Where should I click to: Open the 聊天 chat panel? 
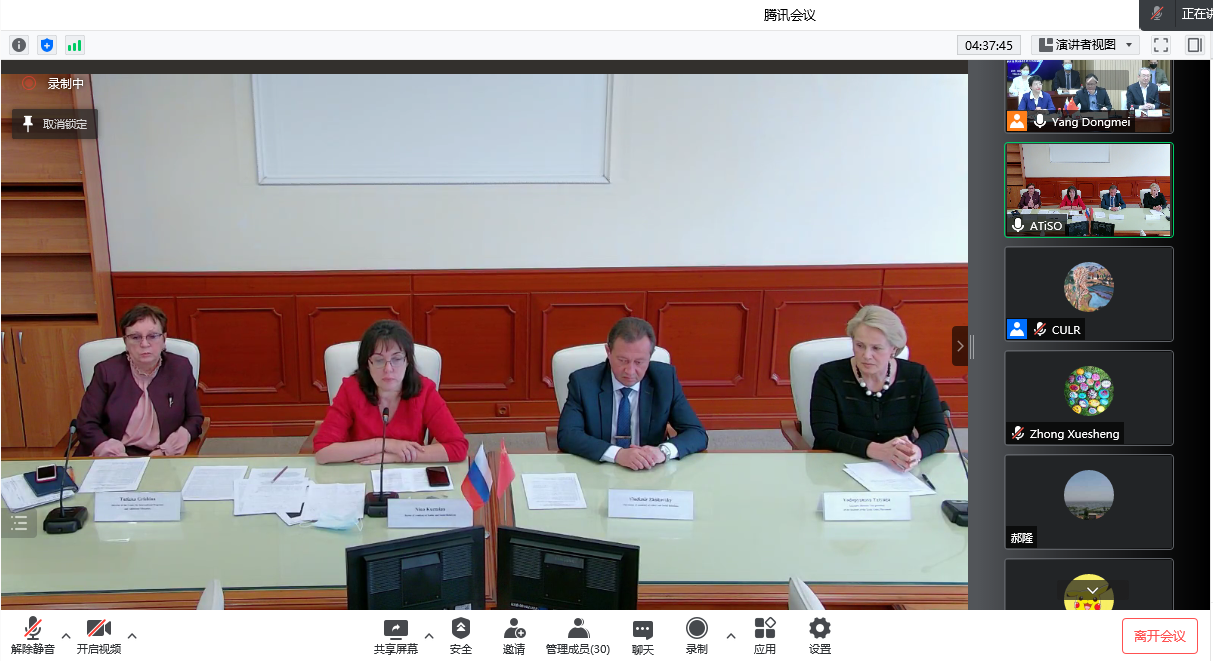(x=642, y=636)
